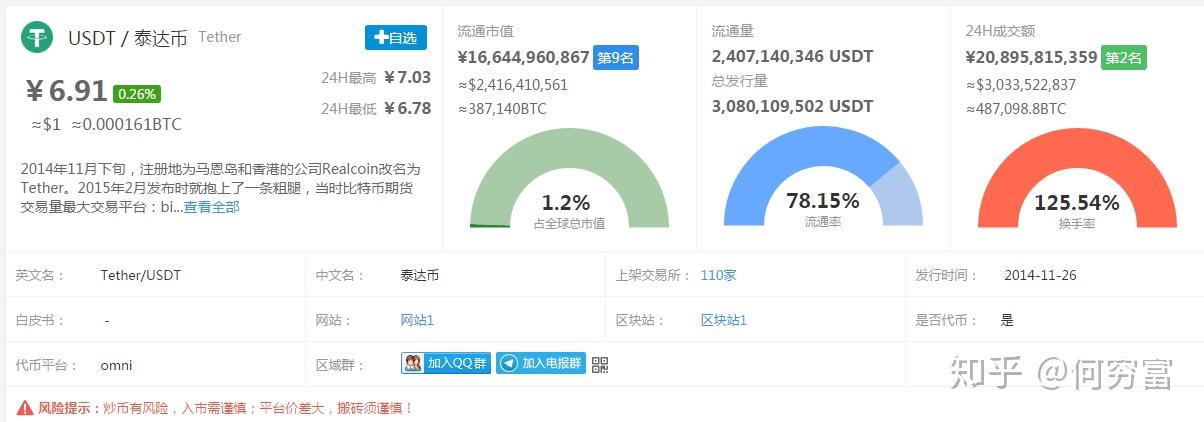Click the ≈$3,033,522,837 value
The height and width of the screenshot is (422, 1204).
pyautogui.click(x=1021, y=85)
